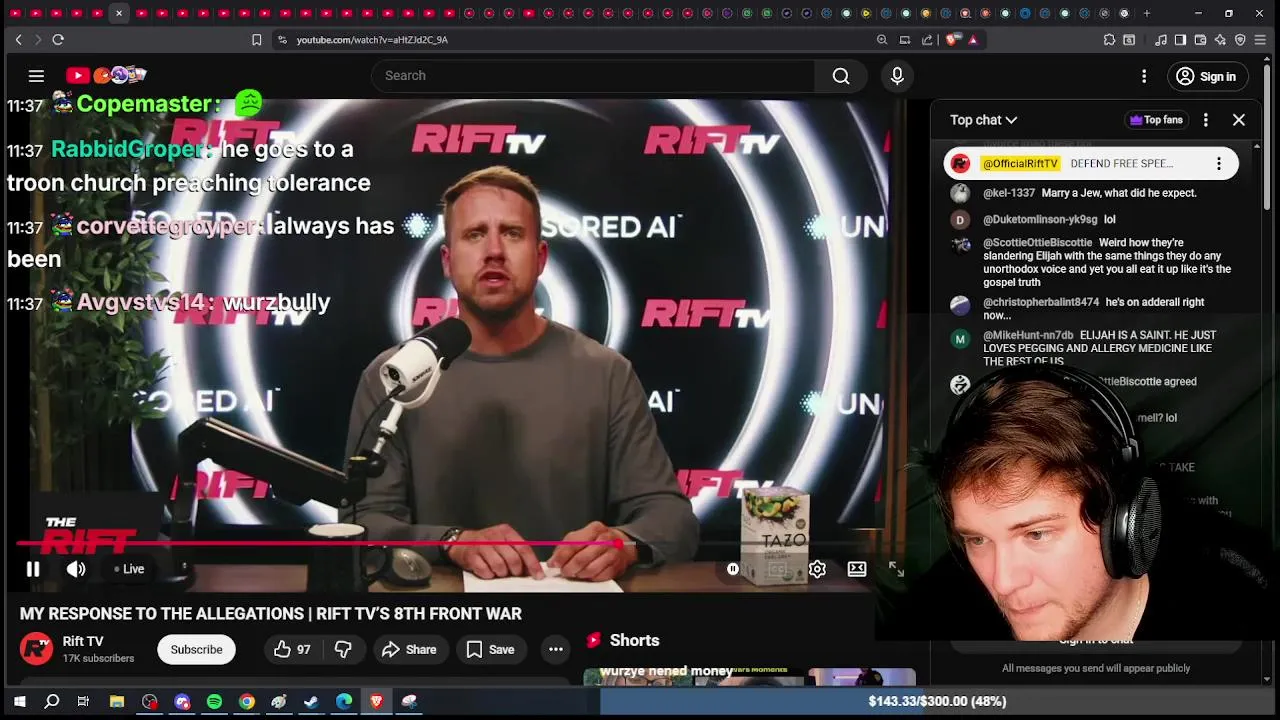Dislike the video with thumbs down
This screenshot has height=720, width=1280.
coord(343,650)
